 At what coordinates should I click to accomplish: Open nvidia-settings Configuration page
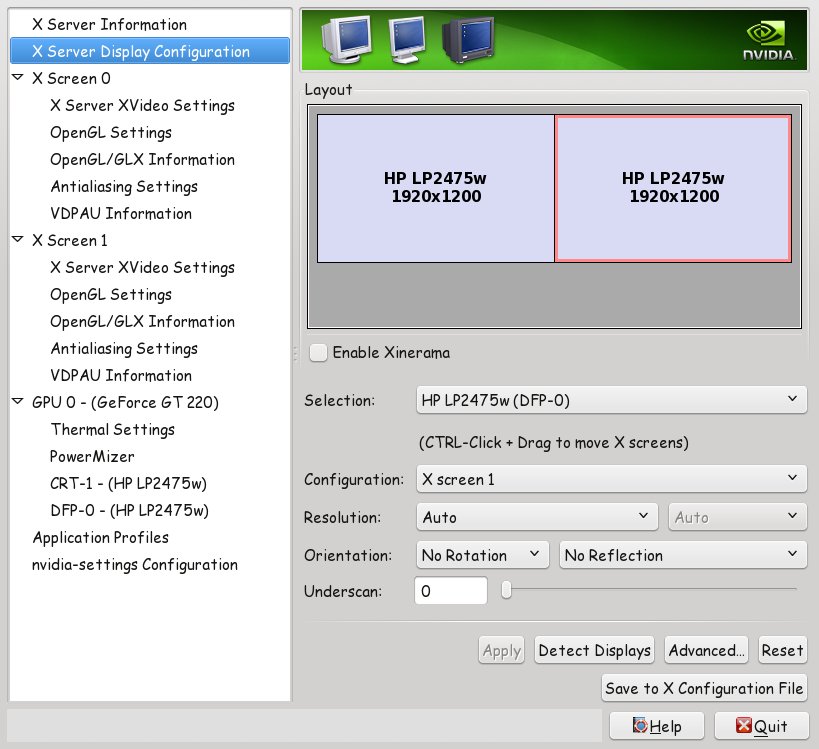[135, 564]
